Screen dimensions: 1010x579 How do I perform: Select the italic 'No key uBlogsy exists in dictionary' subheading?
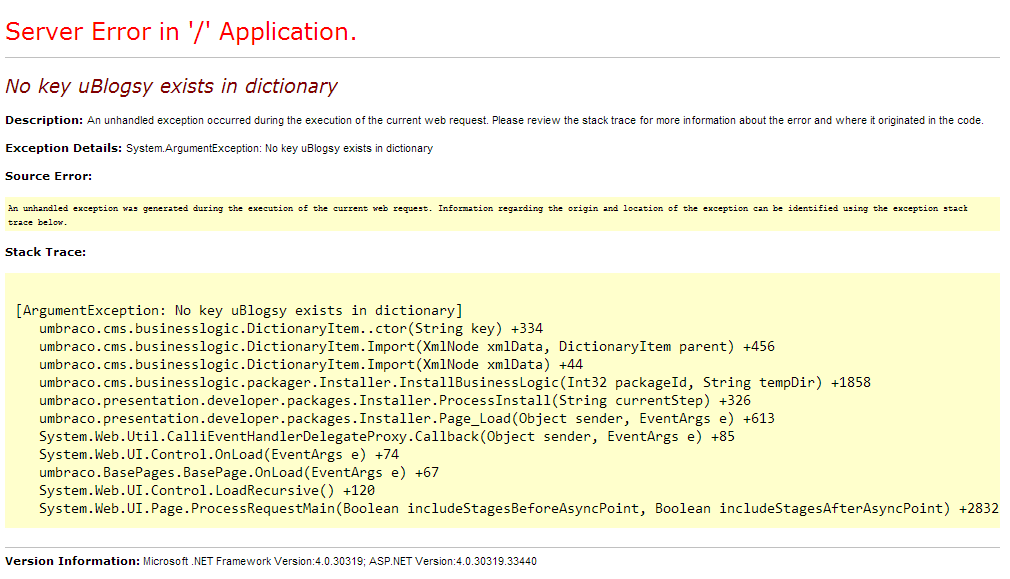click(171, 86)
